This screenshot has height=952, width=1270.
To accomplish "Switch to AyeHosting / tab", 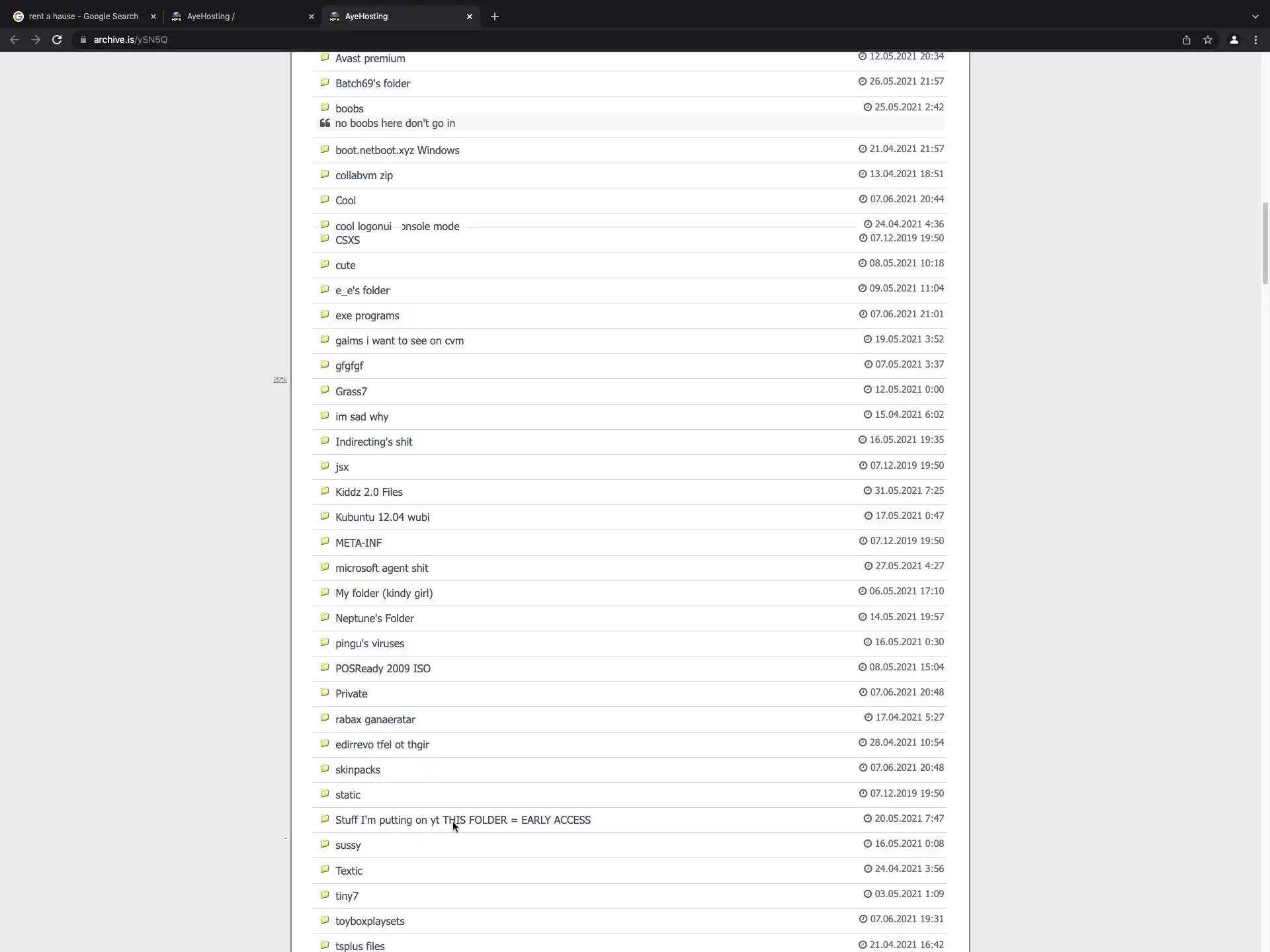I will point(238,17).
